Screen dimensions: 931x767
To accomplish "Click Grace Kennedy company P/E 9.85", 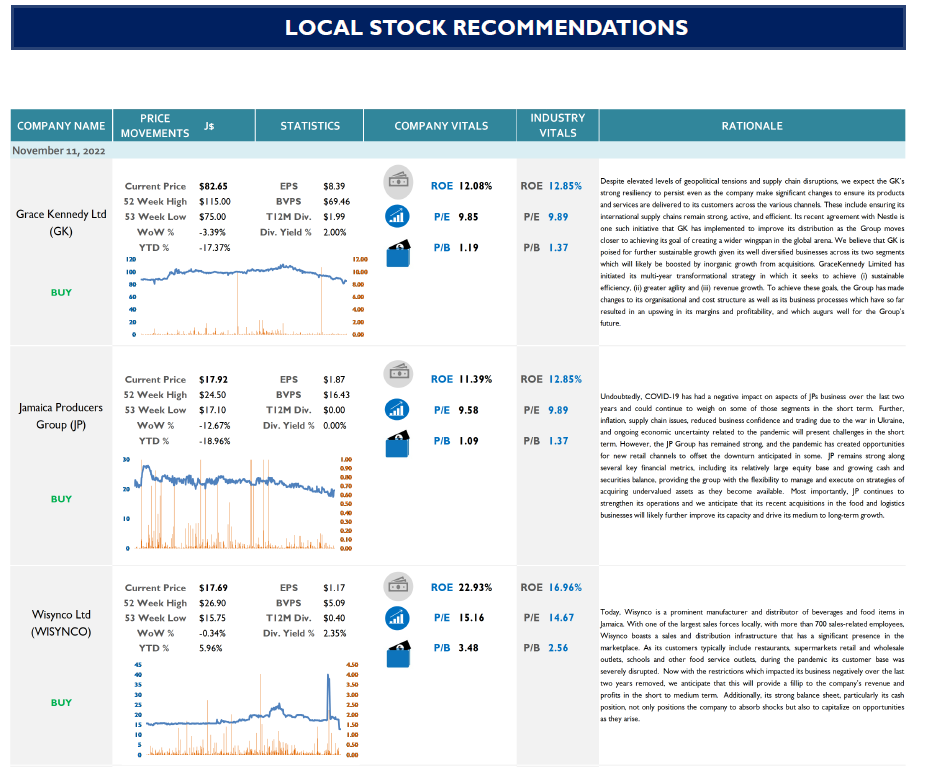I will point(468,217).
